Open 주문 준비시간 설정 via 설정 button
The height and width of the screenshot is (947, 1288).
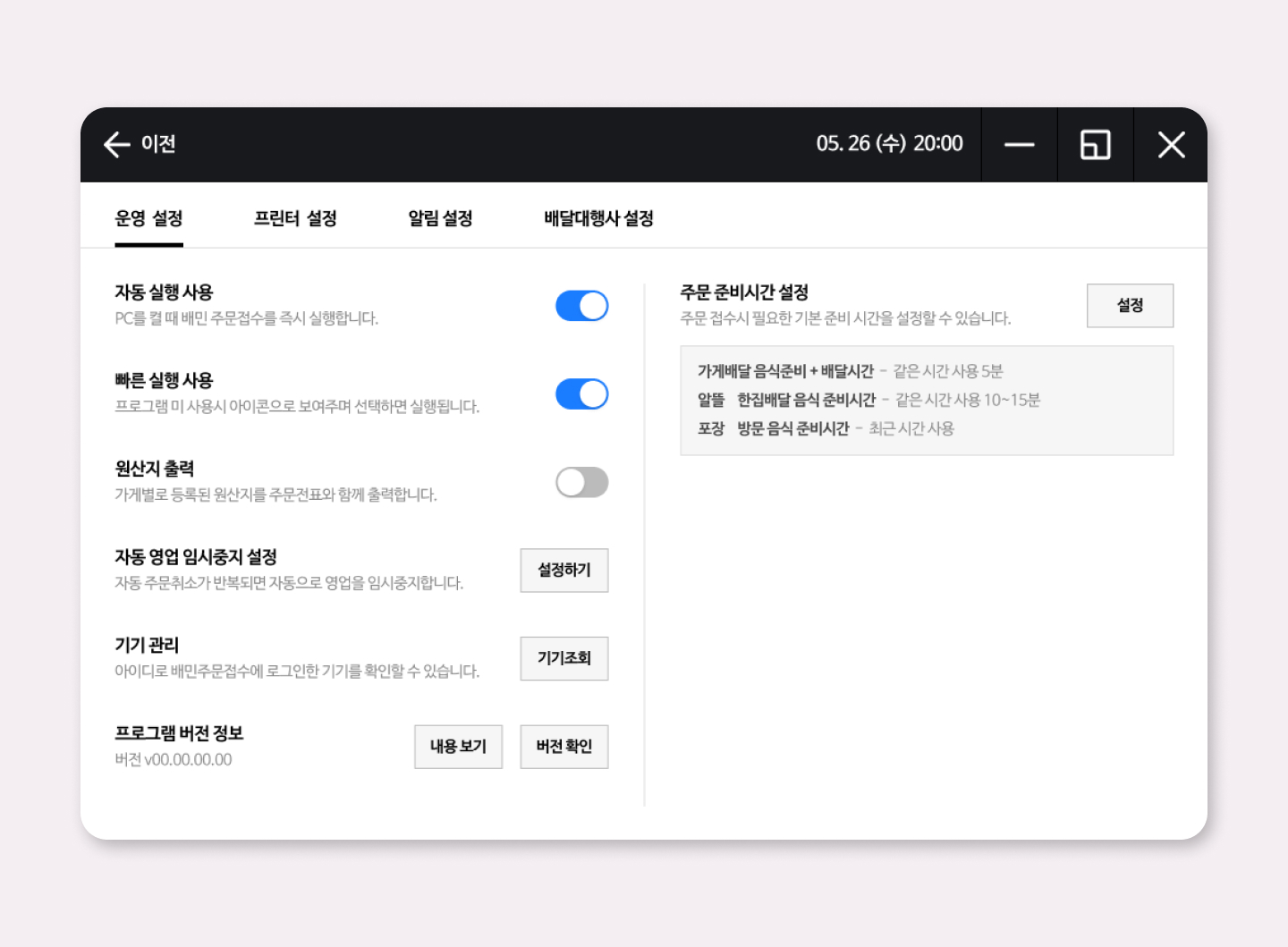[x=1130, y=306]
